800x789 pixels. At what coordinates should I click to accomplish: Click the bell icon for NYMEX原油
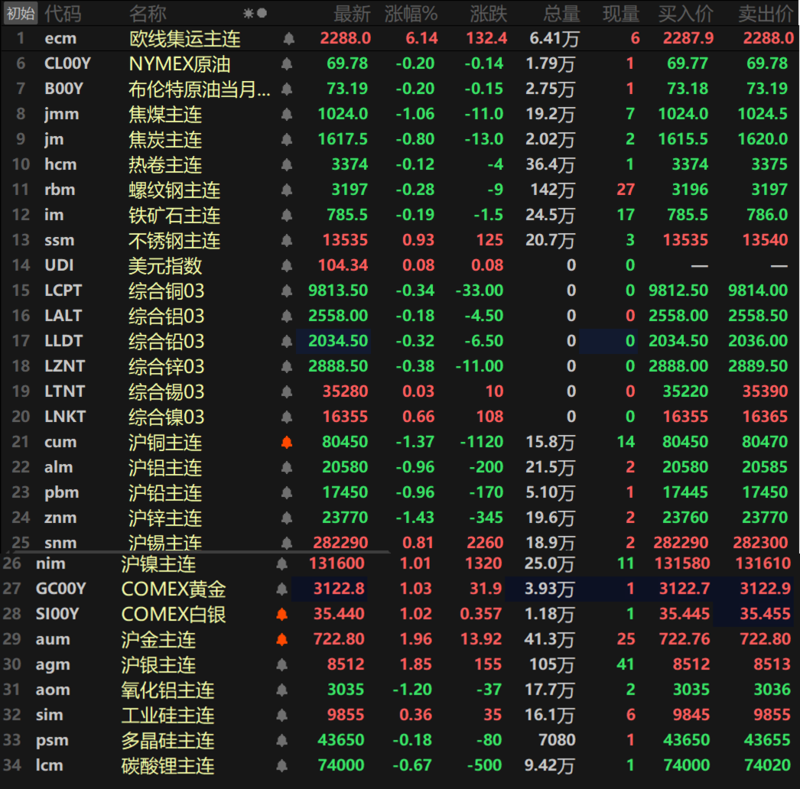(289, 63)
